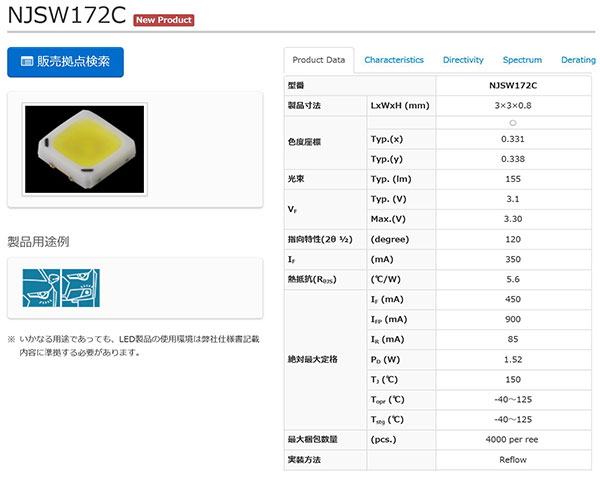
Task: Click the list icon inside 販売拠点検索 button
Action: click(28, 62)
